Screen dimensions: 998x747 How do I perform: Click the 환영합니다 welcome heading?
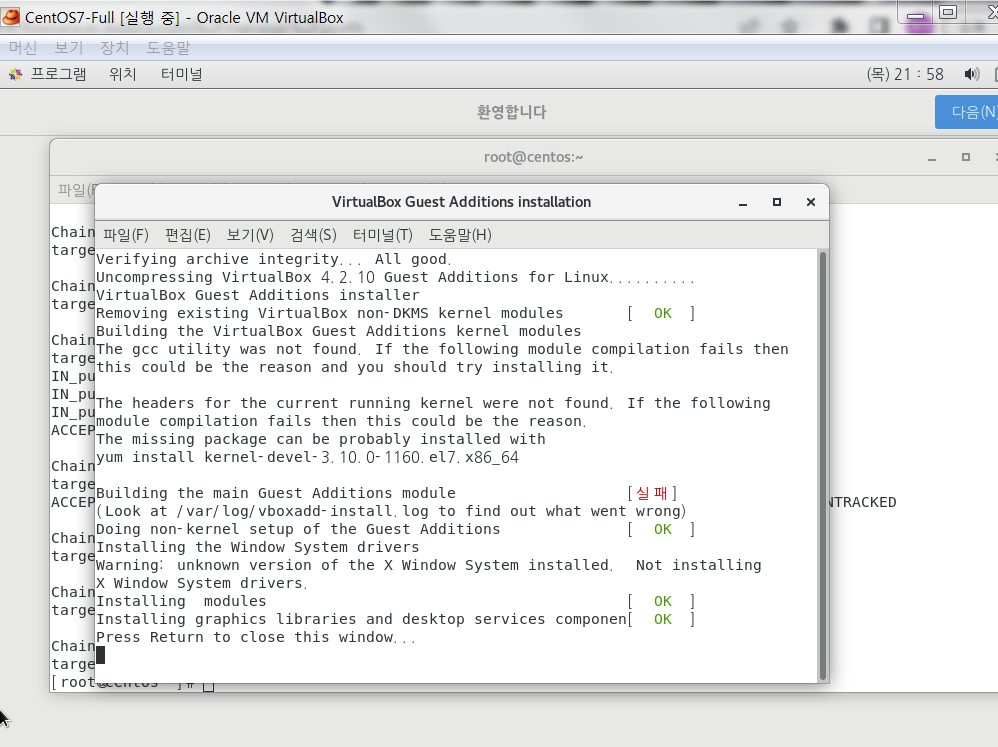coord(512,113)
